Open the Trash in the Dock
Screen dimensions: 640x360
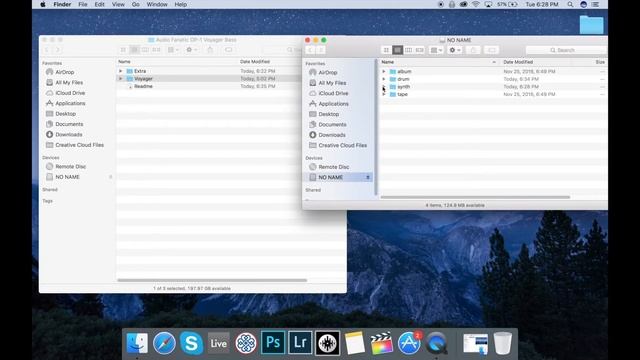click(x=502, y=343)
